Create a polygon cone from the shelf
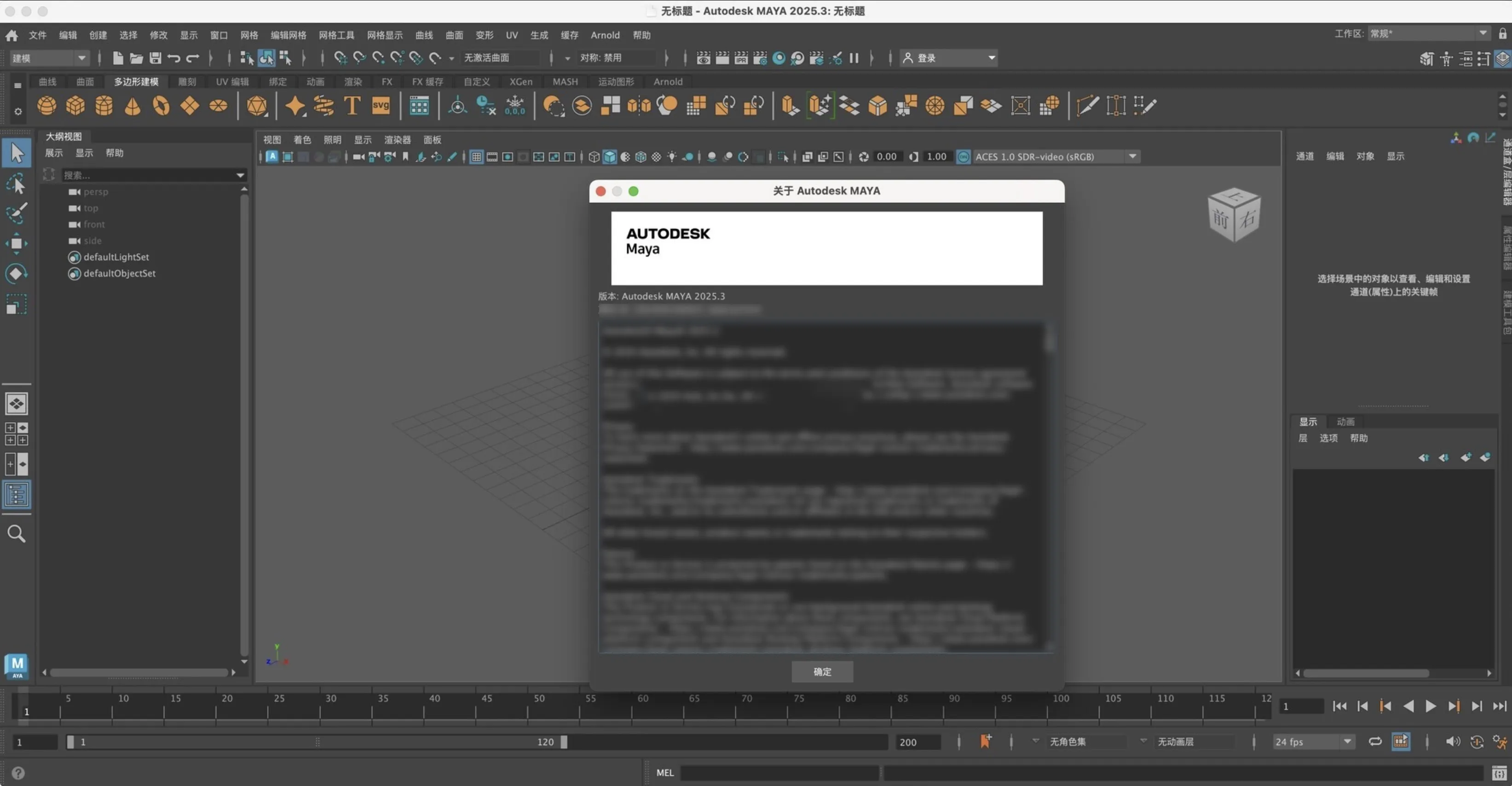The image size is (1512, 786). tap(133, 106)
